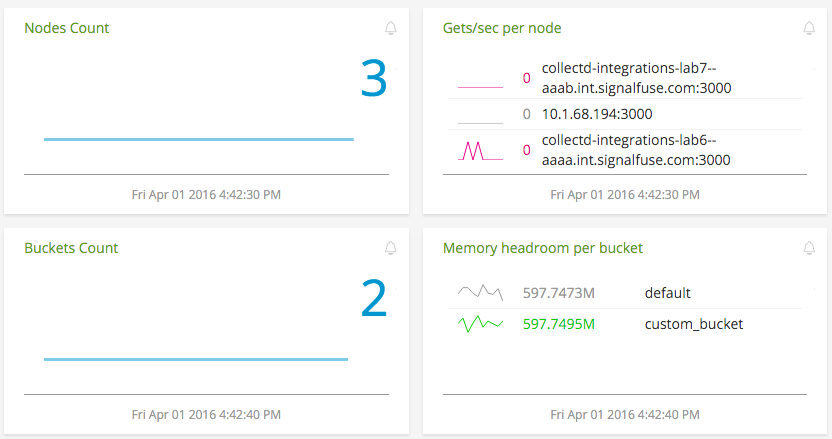The height and width of the screenshot is (439, 832).
Task: Select the collectd-integrations-lab7 node row
Action: (636, 78)
